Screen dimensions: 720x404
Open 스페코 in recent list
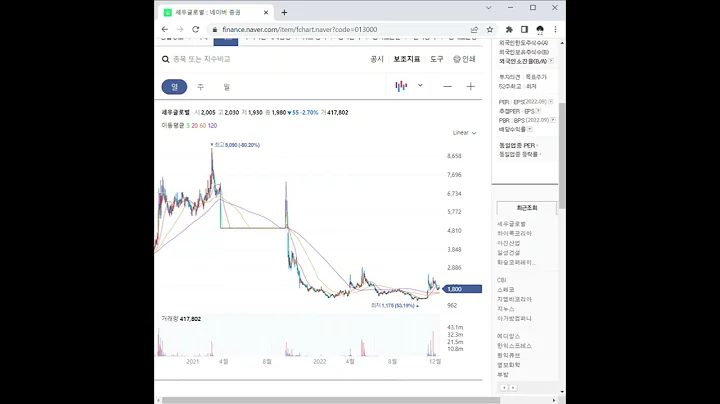[x=506, y=290]
